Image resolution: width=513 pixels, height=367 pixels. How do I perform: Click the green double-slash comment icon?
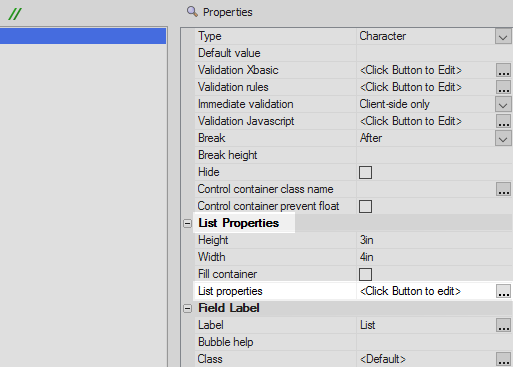15,14
